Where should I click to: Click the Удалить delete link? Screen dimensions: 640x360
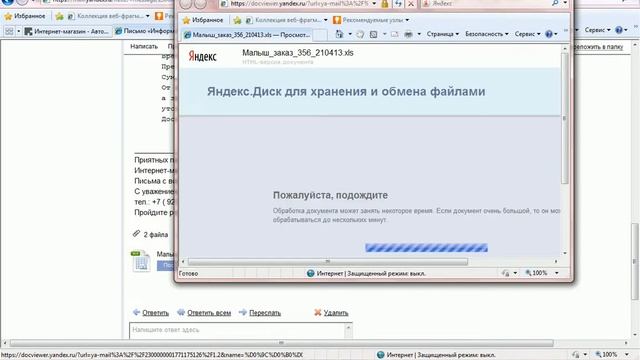[336, 313]
